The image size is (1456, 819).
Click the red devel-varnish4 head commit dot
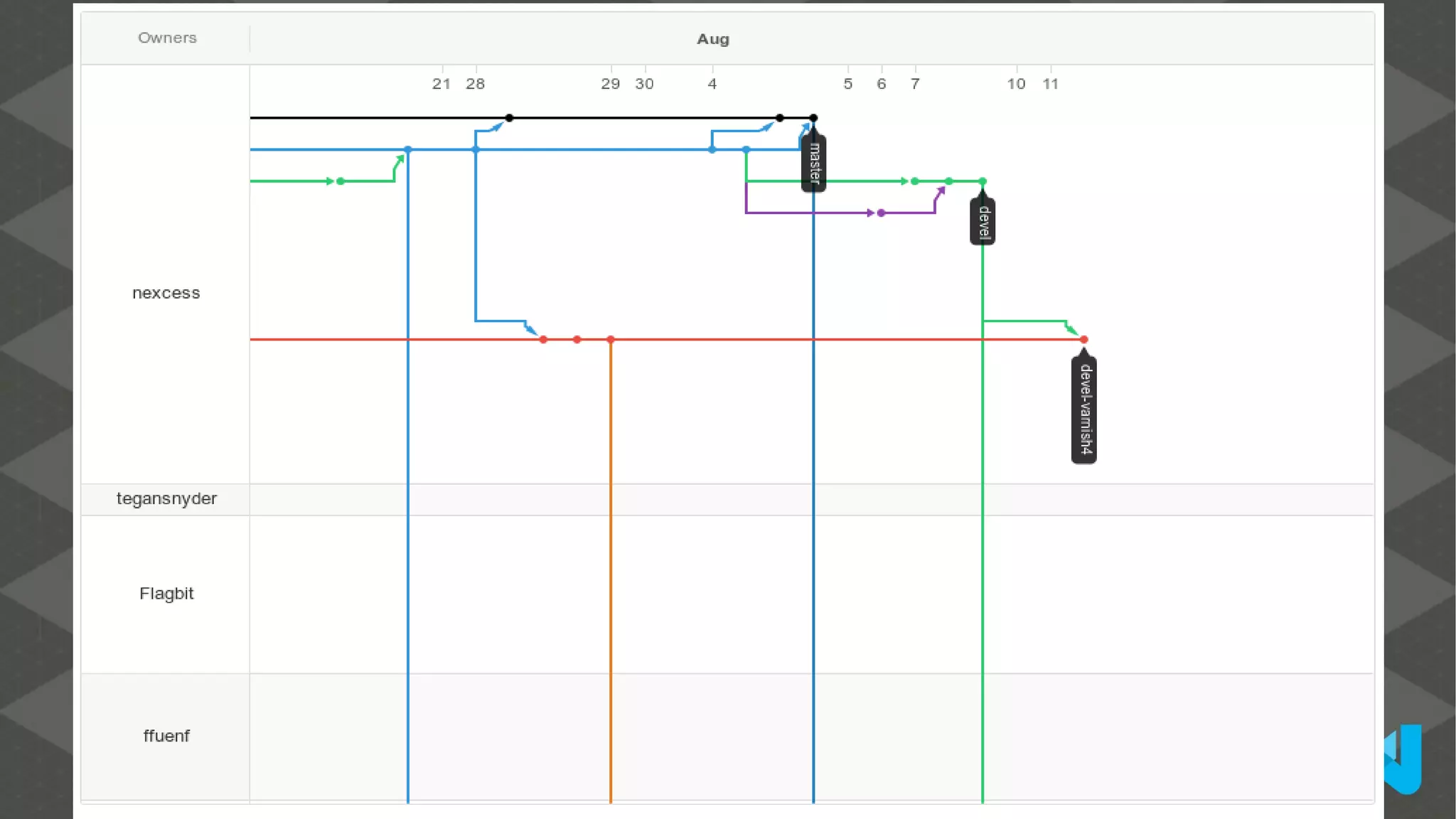(x=1083, y=340)
